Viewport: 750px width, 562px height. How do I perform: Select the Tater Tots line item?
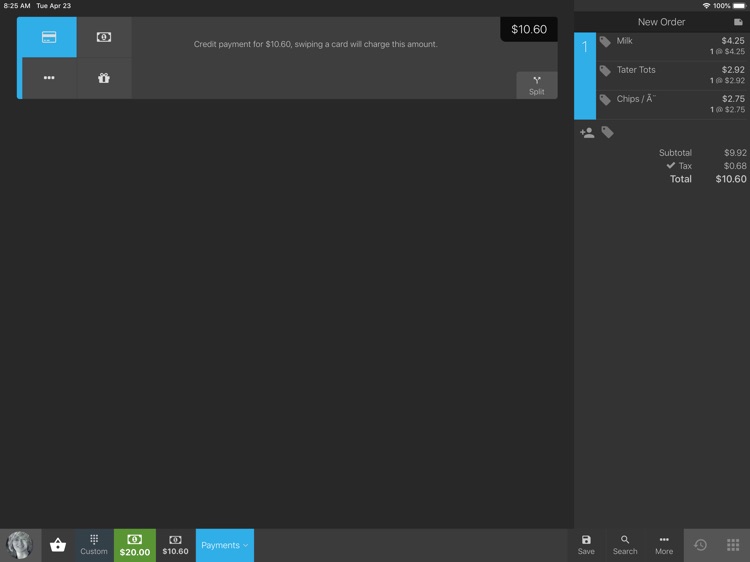click(673, 75)
